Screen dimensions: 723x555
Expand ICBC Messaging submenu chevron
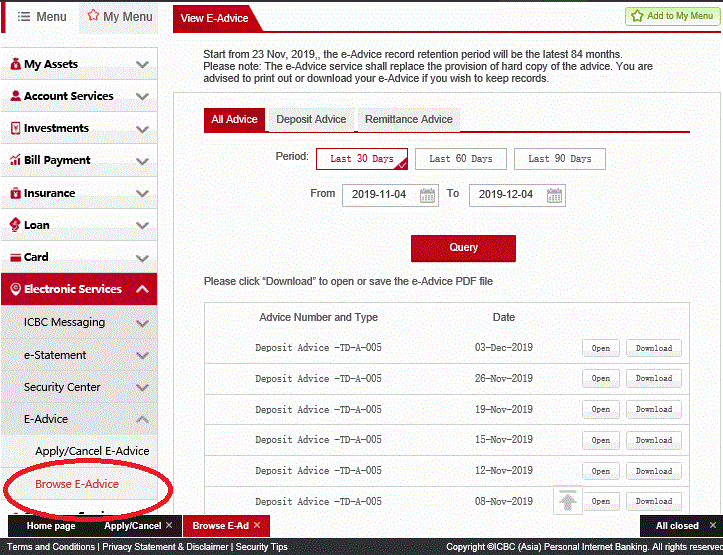point(142,323)
